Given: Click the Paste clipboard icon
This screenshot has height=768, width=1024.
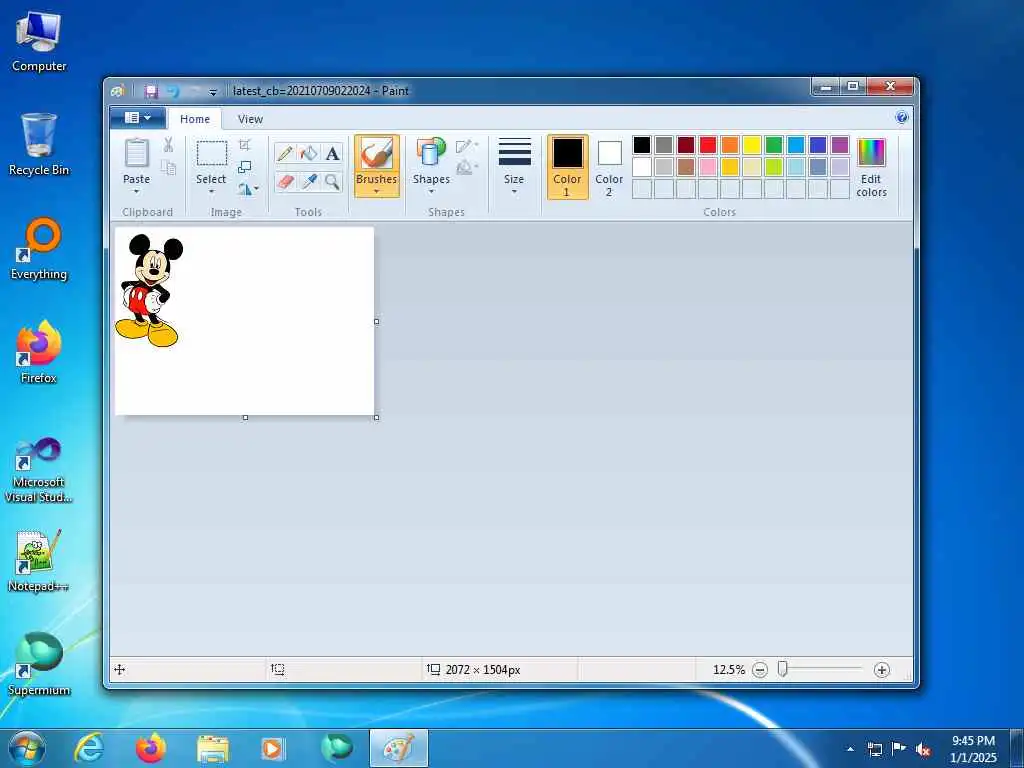Looking at the screenshot, I should [x=136, y=153].
